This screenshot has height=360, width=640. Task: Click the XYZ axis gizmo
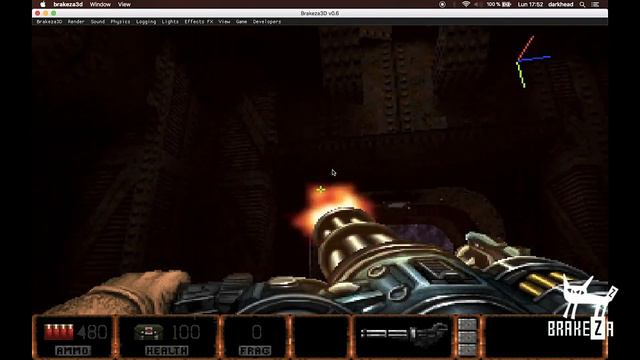pyautogui.click(x=533, y=62)
